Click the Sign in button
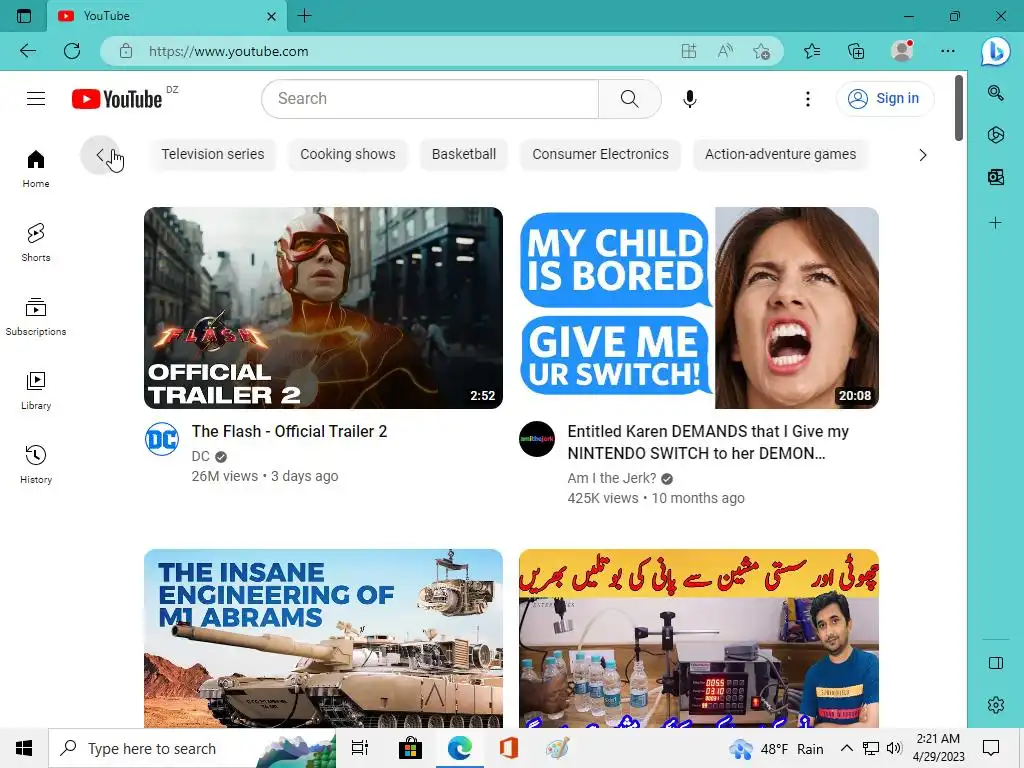1024x768 pixels. point(885,99)
